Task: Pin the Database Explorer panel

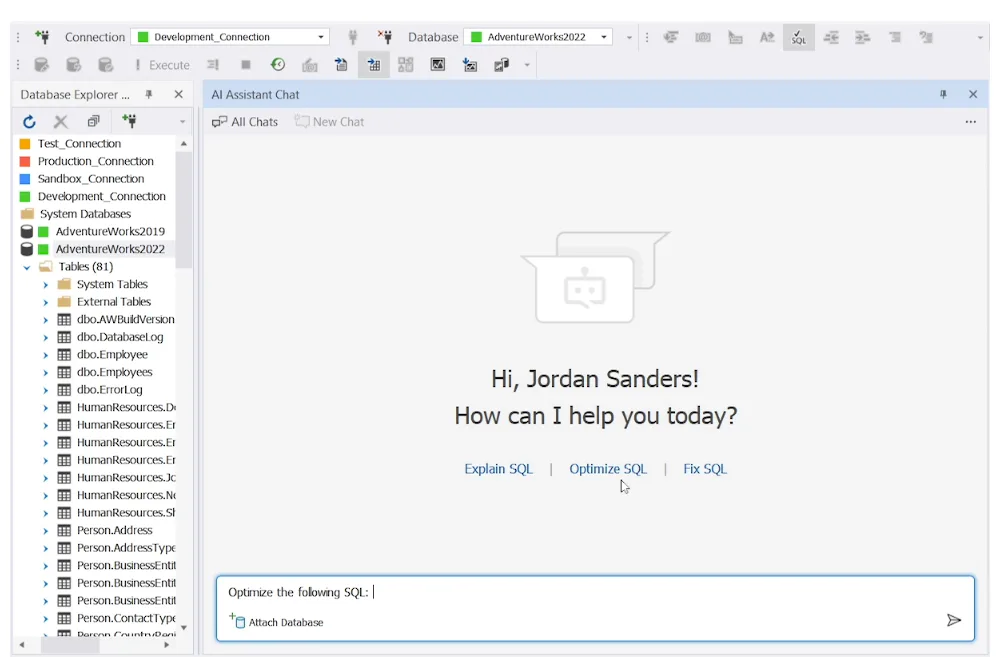Action: pyautogui.click(x=149, y=95)
